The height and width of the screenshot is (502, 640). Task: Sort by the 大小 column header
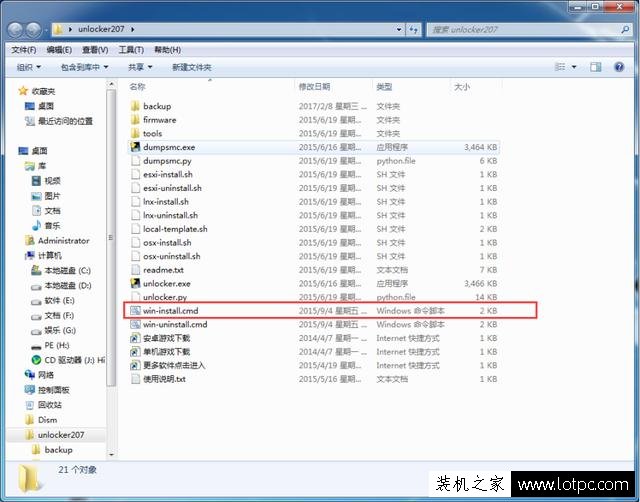pyautogui.click(x=462, y=87)
